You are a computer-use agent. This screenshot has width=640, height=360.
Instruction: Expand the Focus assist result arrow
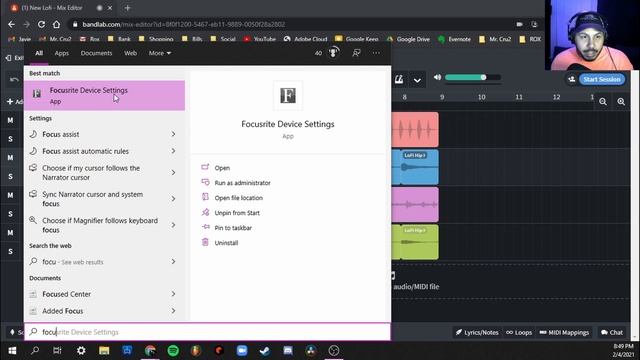point(173,134)
